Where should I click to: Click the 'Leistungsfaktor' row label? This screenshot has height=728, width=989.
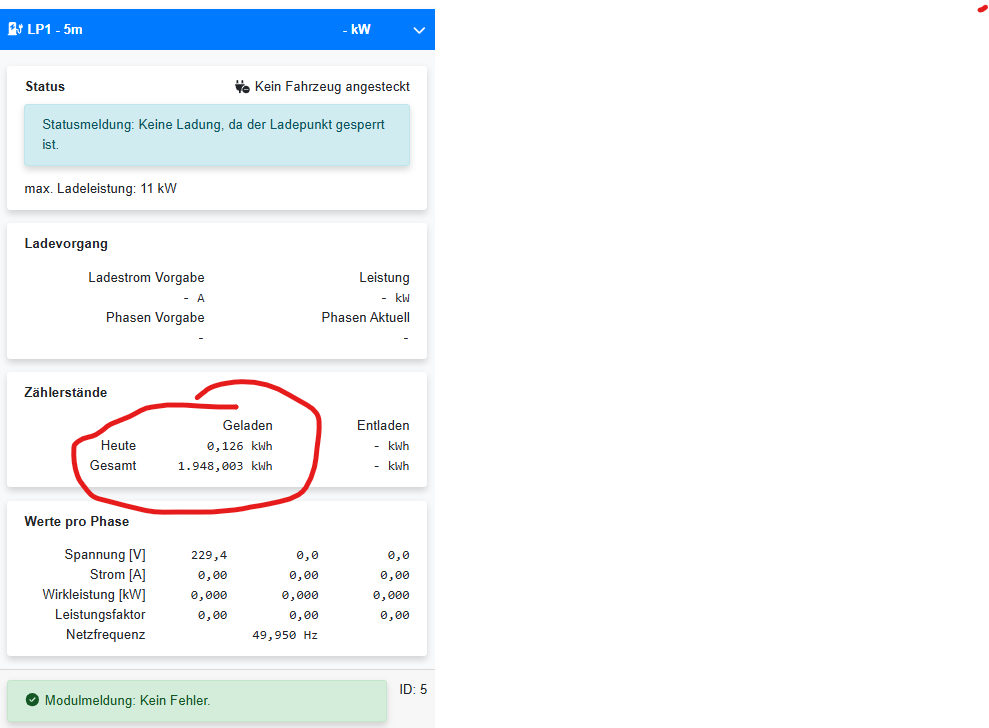point(100,614)
